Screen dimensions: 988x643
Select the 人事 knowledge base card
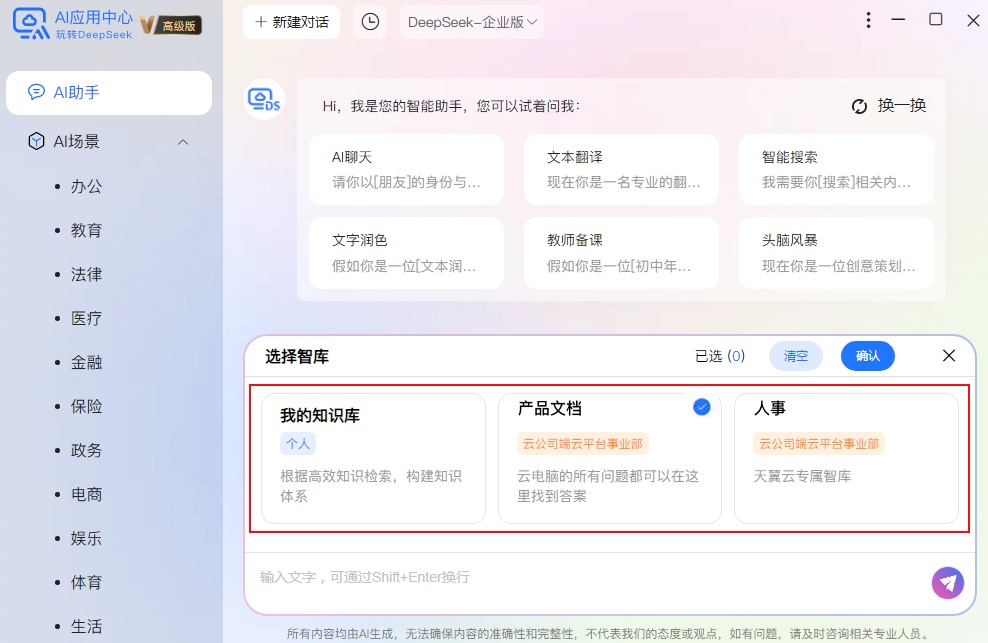tap(846, 458)
